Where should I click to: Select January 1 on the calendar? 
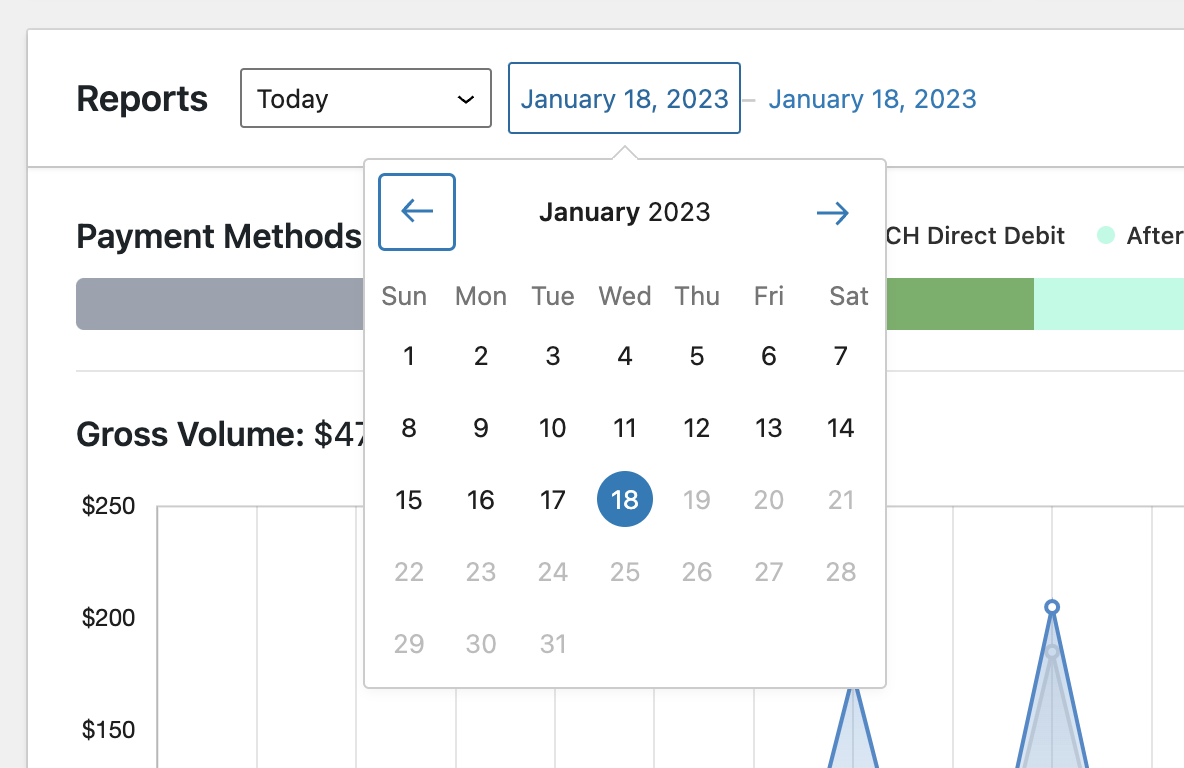tap(409, 356)
